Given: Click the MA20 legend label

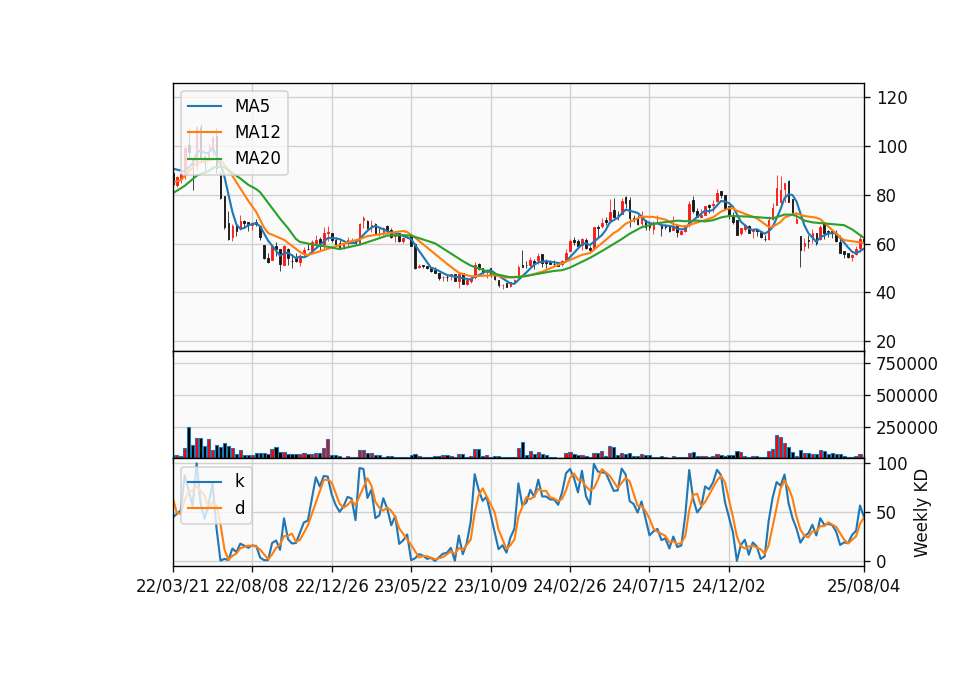Looking at the screenshot, I should [257, 158].
